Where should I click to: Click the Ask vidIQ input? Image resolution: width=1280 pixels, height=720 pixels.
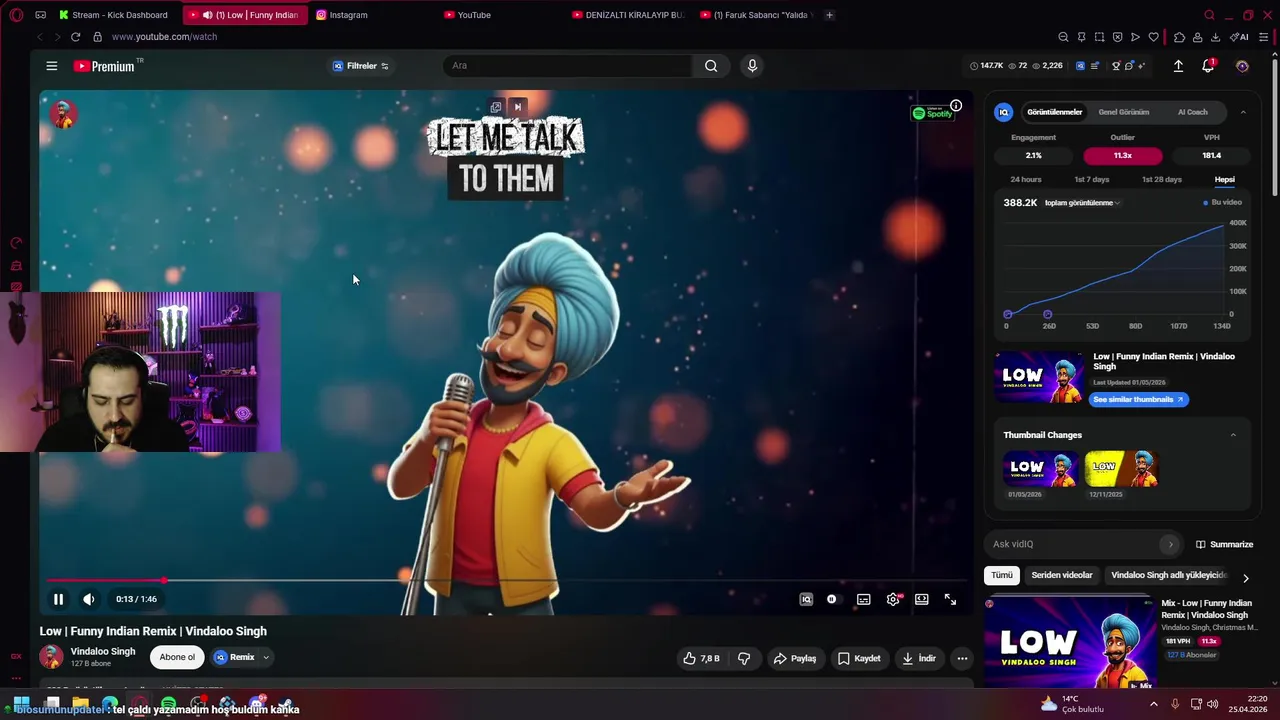(1075, 544)
